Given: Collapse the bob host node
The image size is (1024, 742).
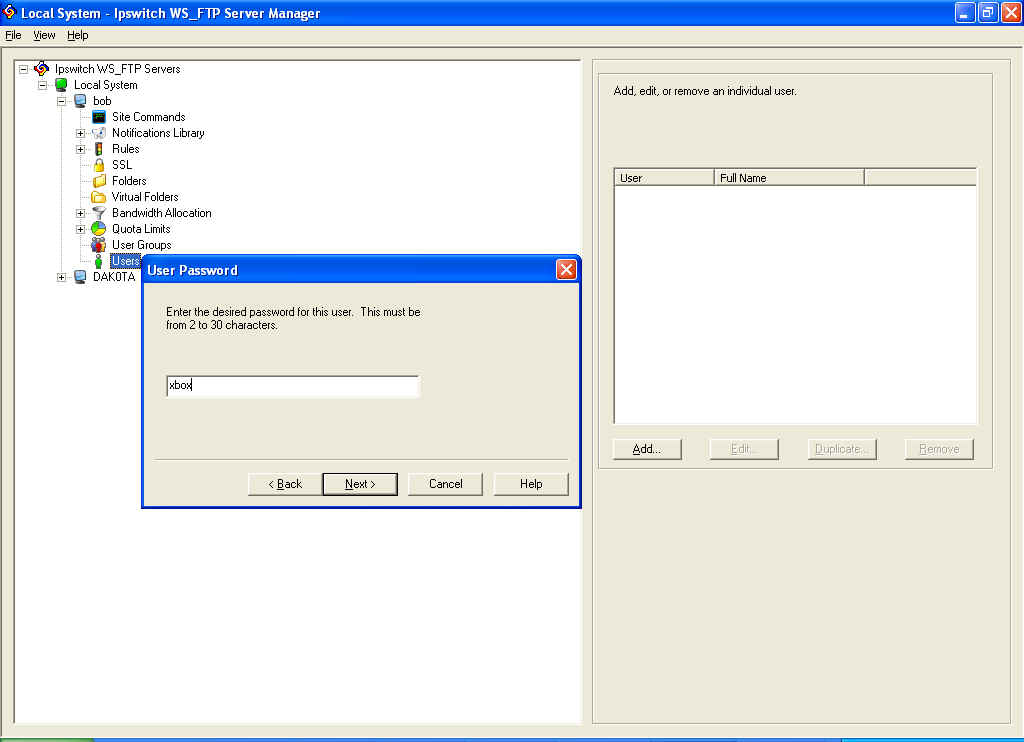Looking at the screenshot, I should click(x=61, y=101).
